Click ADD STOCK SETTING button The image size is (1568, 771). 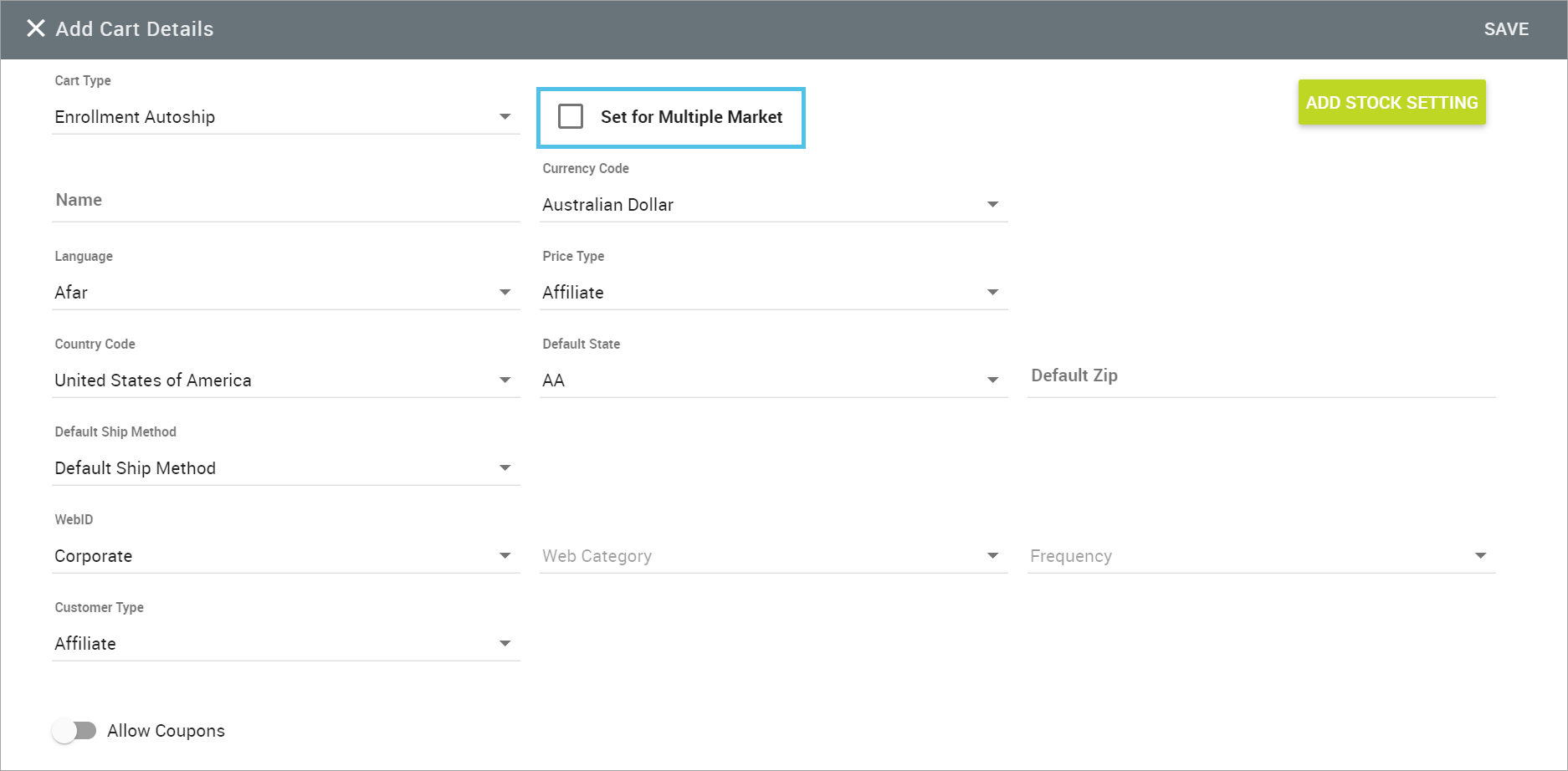1391,102
